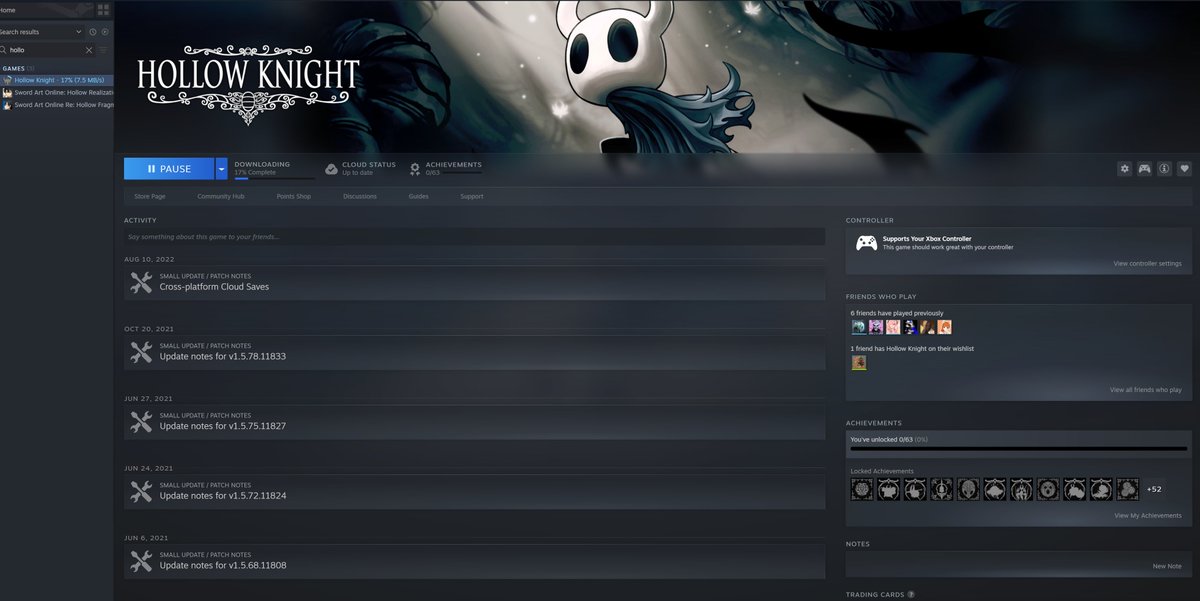The width and height of the screenshot is (1200, 601).
Task: Open Update notes for v1.5.72.11824
Action: point(474,492)
